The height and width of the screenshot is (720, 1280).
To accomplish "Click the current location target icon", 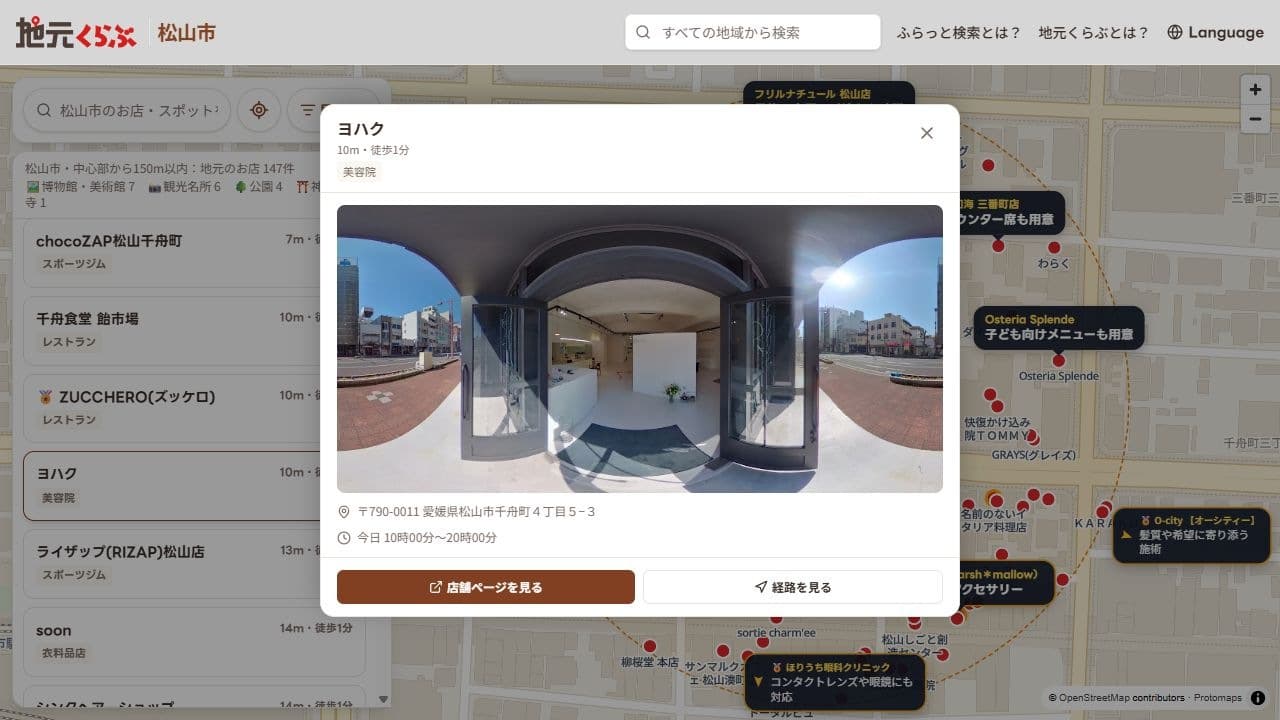I will tap(259, 110).
